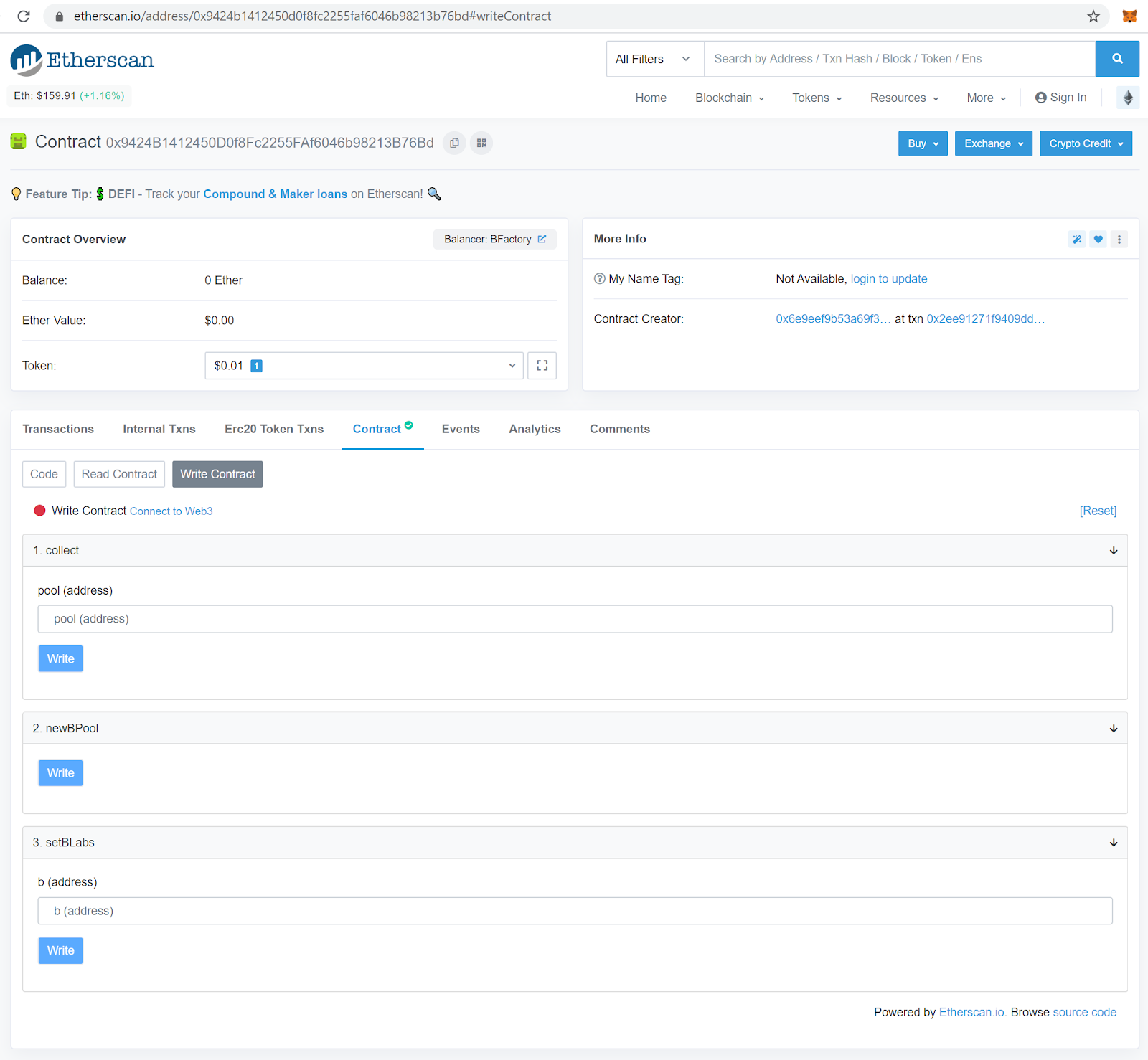Screen dimensions: 1148x1060
Task: Open the Etherscan.io footer link
Action: click(972, 1013)
